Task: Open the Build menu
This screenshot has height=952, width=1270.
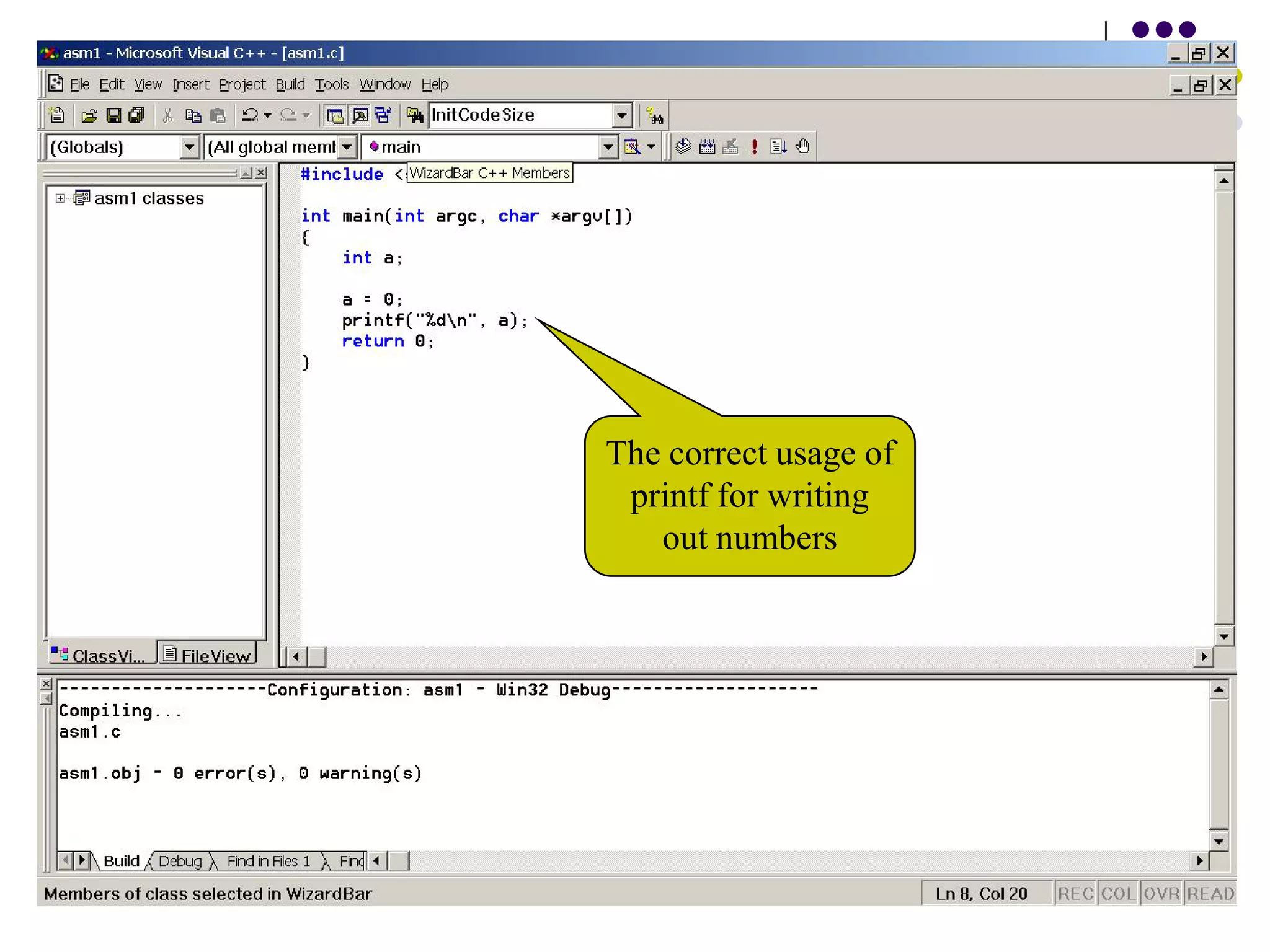Action: click(x=290, y=84)
